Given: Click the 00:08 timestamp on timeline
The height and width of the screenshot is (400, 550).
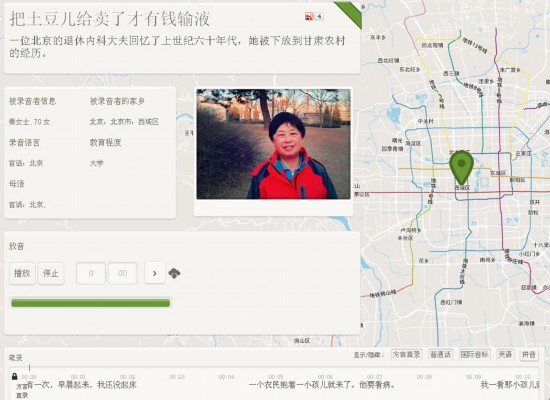Looking at the screenshot, I should (424, 377).
